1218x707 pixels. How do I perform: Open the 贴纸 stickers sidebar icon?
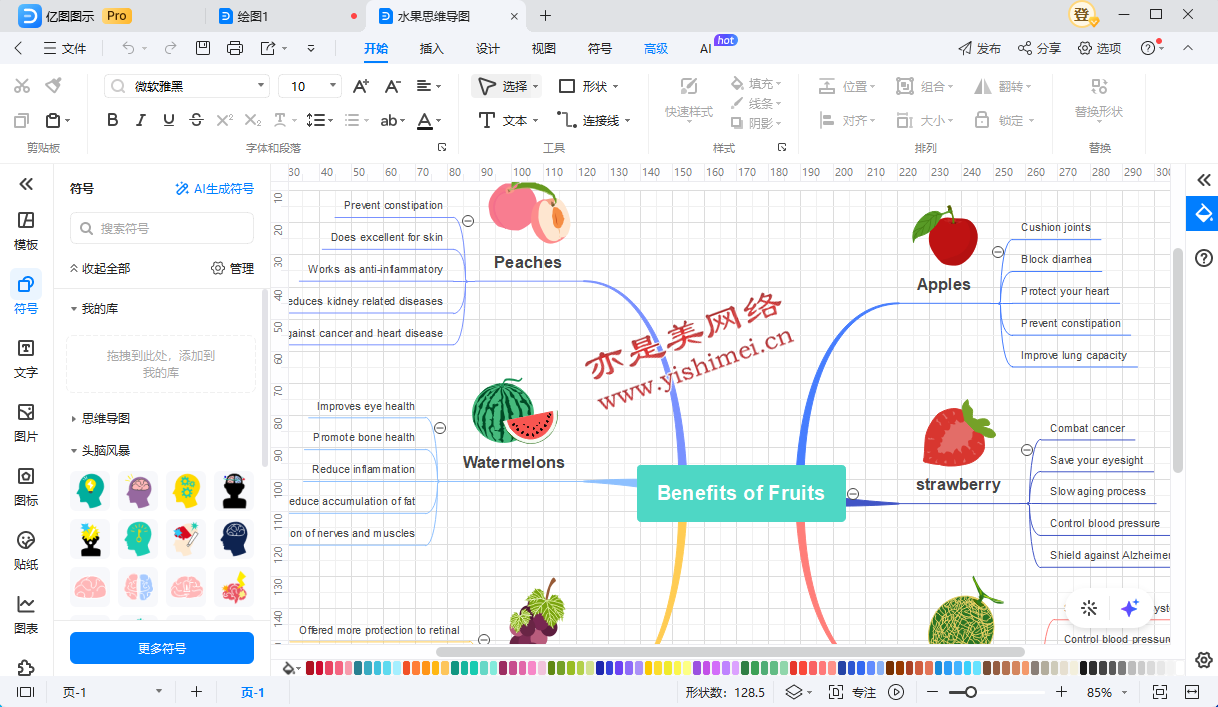point(26,550)
